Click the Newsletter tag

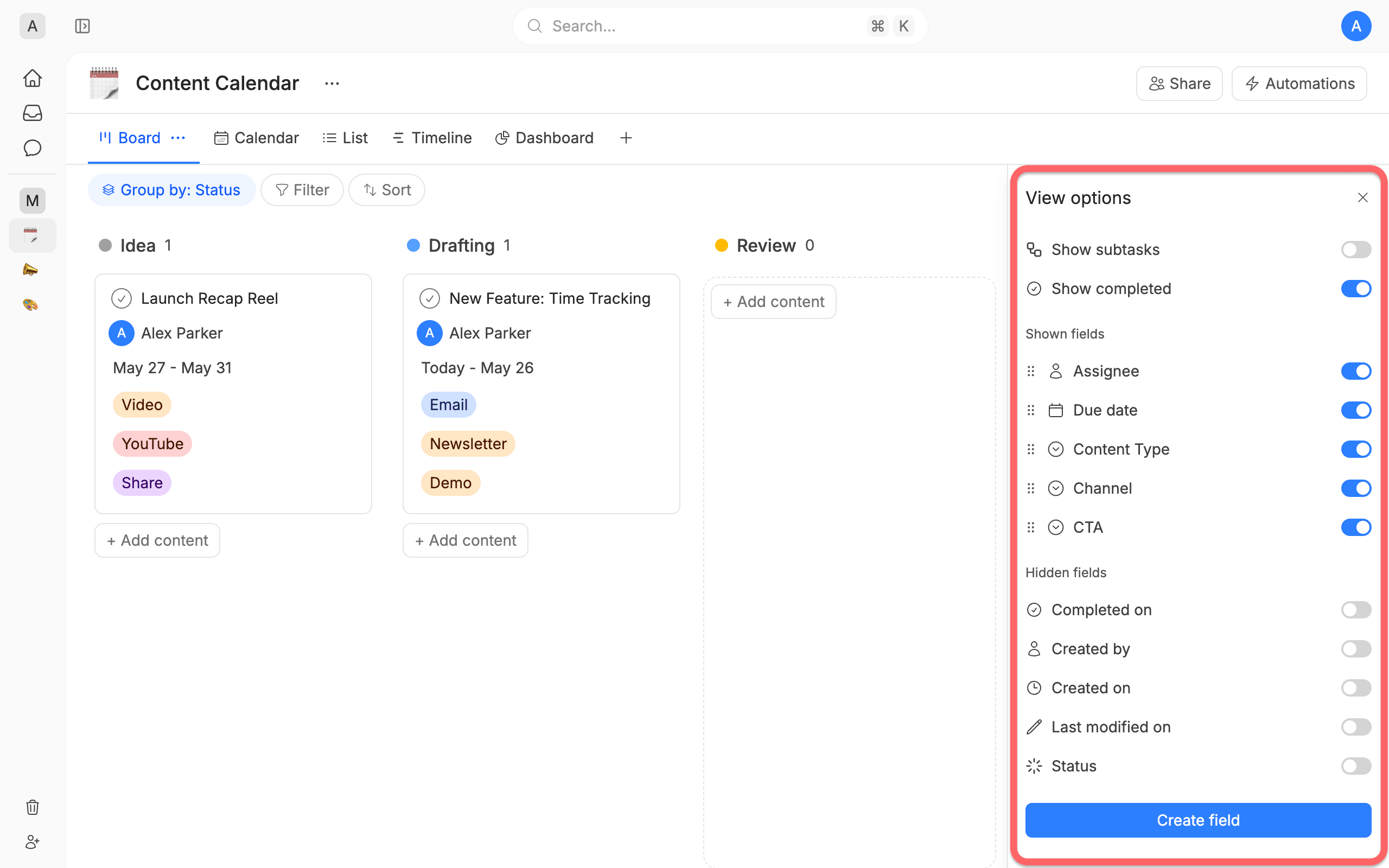point(468,444)
